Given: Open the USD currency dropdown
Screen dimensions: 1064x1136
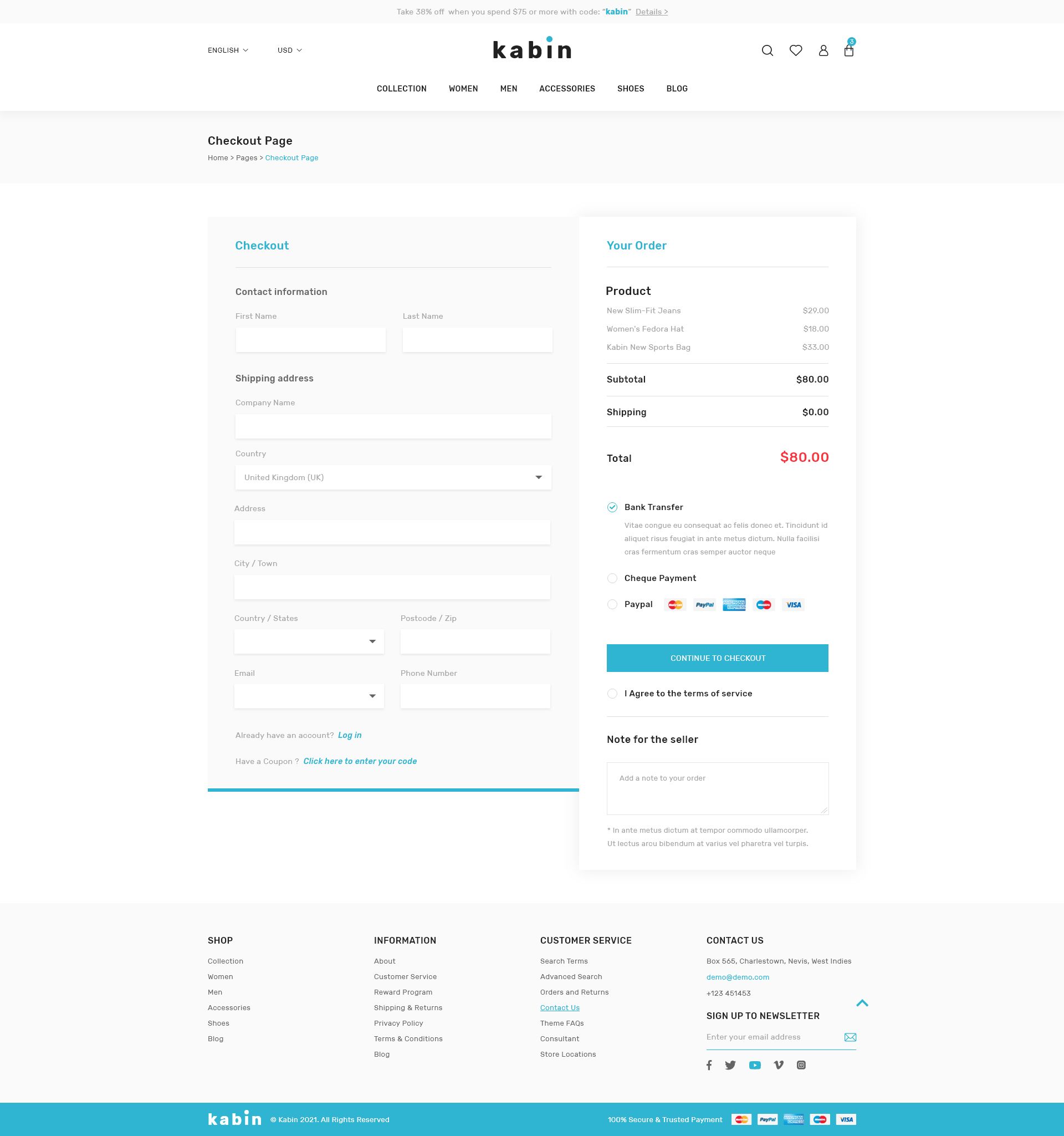Looking at the screenshot, I should click(x=290, y=50).
